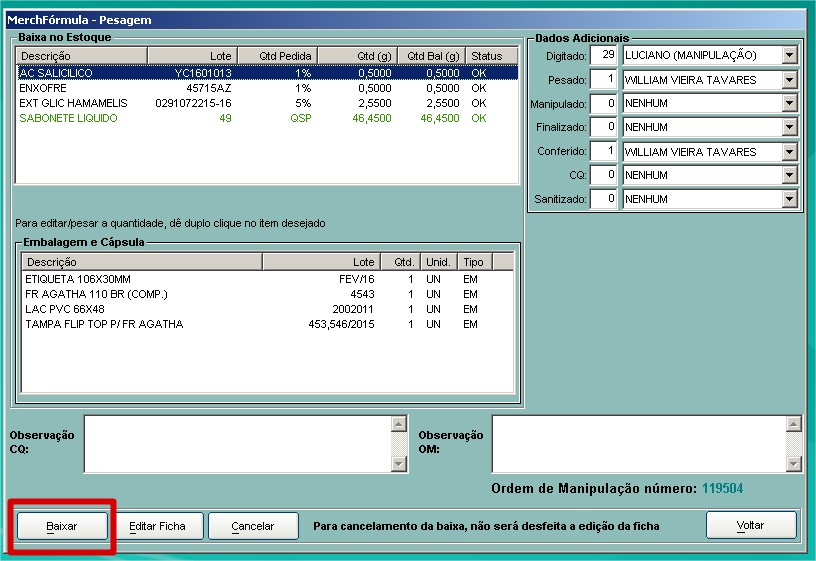The height and width of the screenshot is (561, 816).
Task: Focus the Observação OM text box
Action: point(638,443)
